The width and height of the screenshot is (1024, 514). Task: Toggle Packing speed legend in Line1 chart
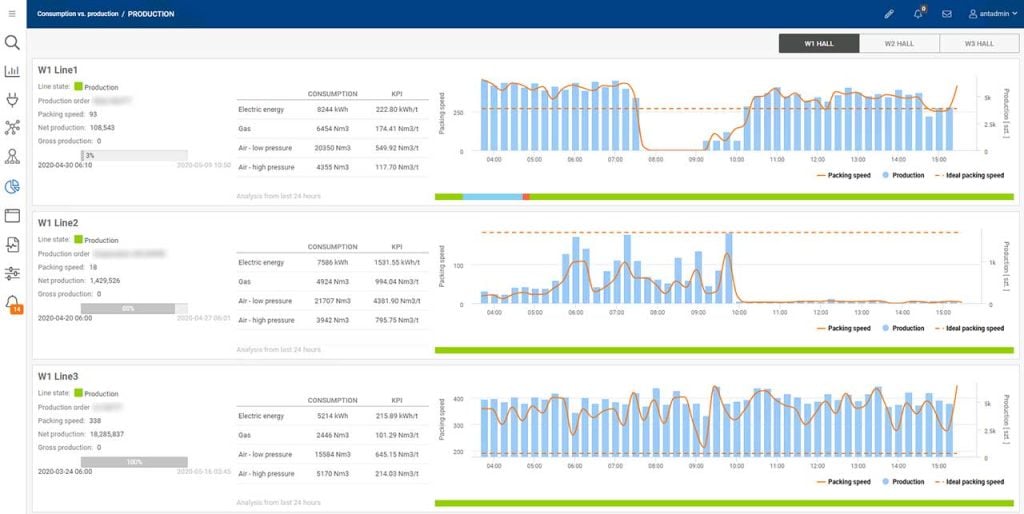pyautogui.click(x=844, y=175)
